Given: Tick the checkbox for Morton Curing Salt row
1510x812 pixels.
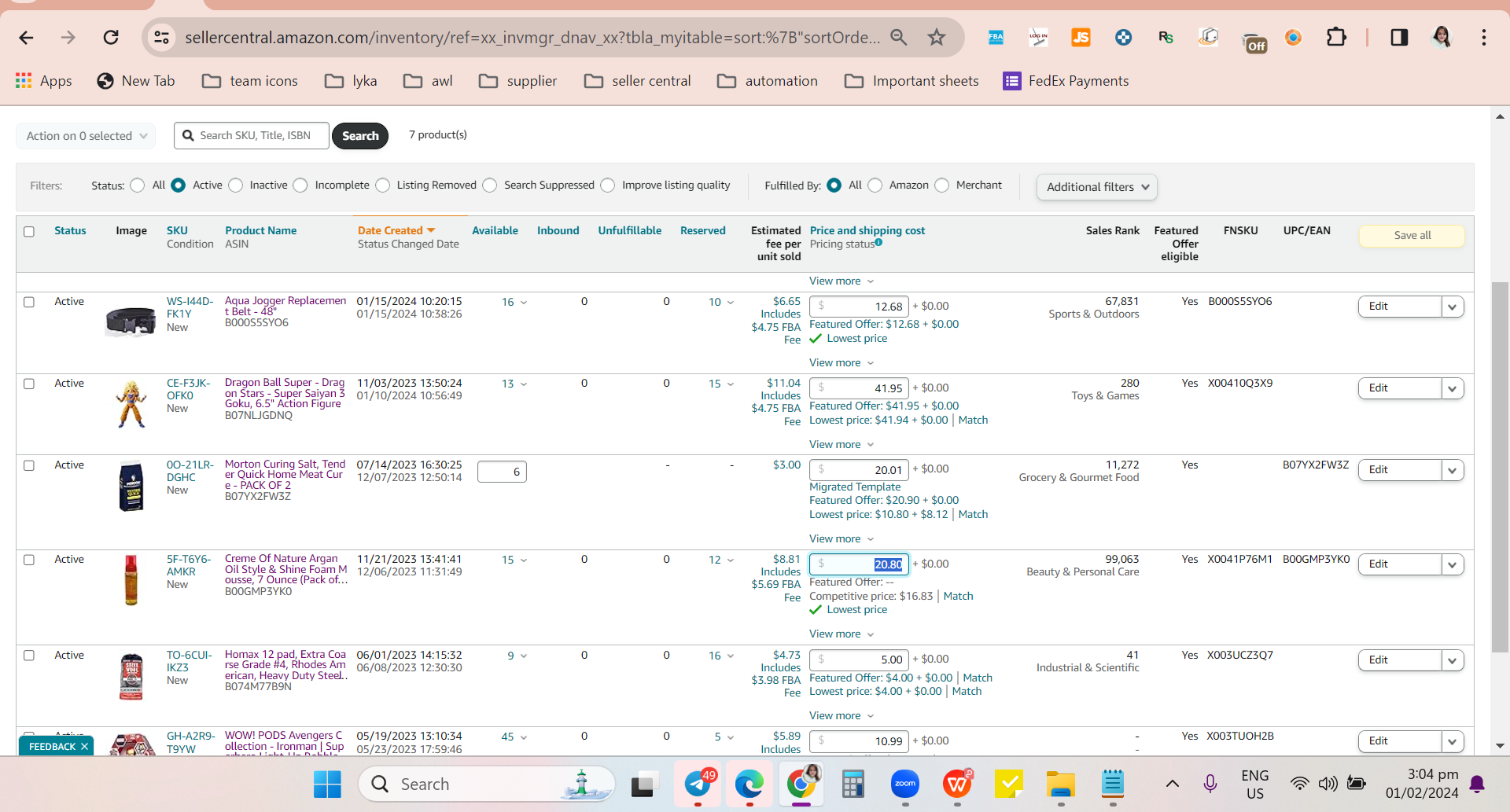Looking at the screenshot, I should 29,465.
